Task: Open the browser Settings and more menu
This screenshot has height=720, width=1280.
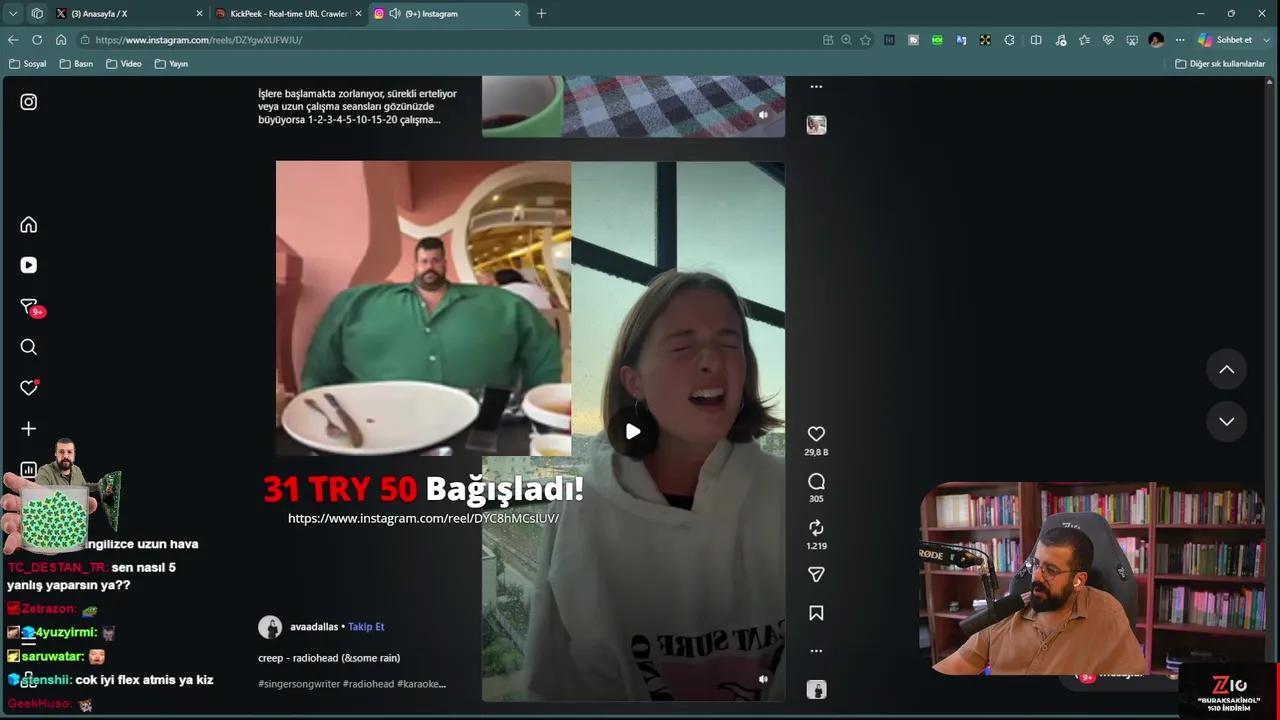Action: (1180, 40)
